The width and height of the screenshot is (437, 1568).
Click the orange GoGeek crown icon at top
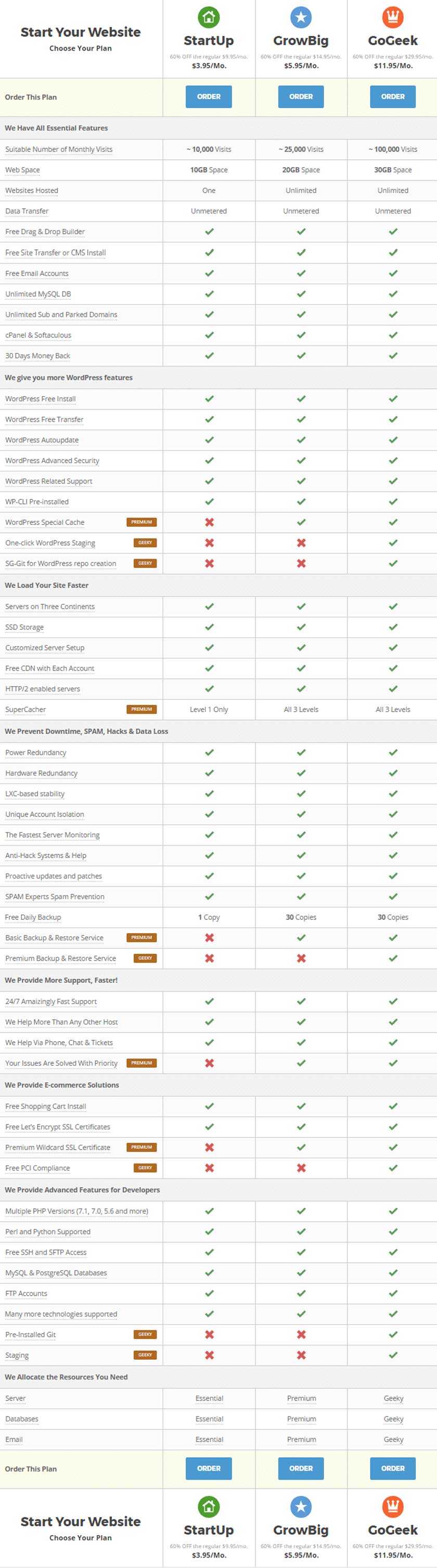393,17
